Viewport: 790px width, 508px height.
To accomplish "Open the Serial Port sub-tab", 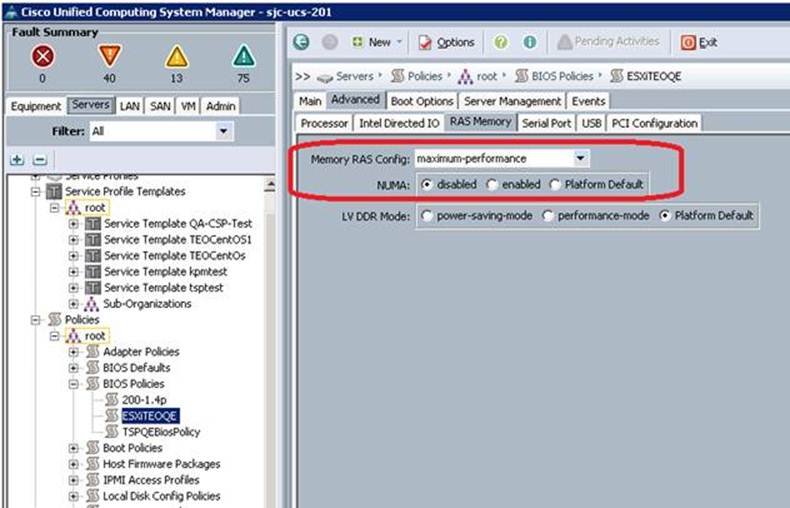I will coord(547,123).
